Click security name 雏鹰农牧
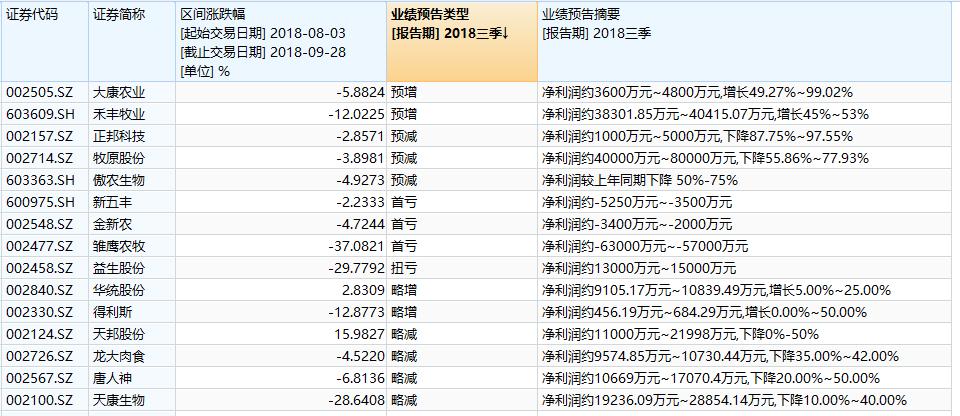The height and width of the screenshot is (416, 960). [x=119, y=247]
